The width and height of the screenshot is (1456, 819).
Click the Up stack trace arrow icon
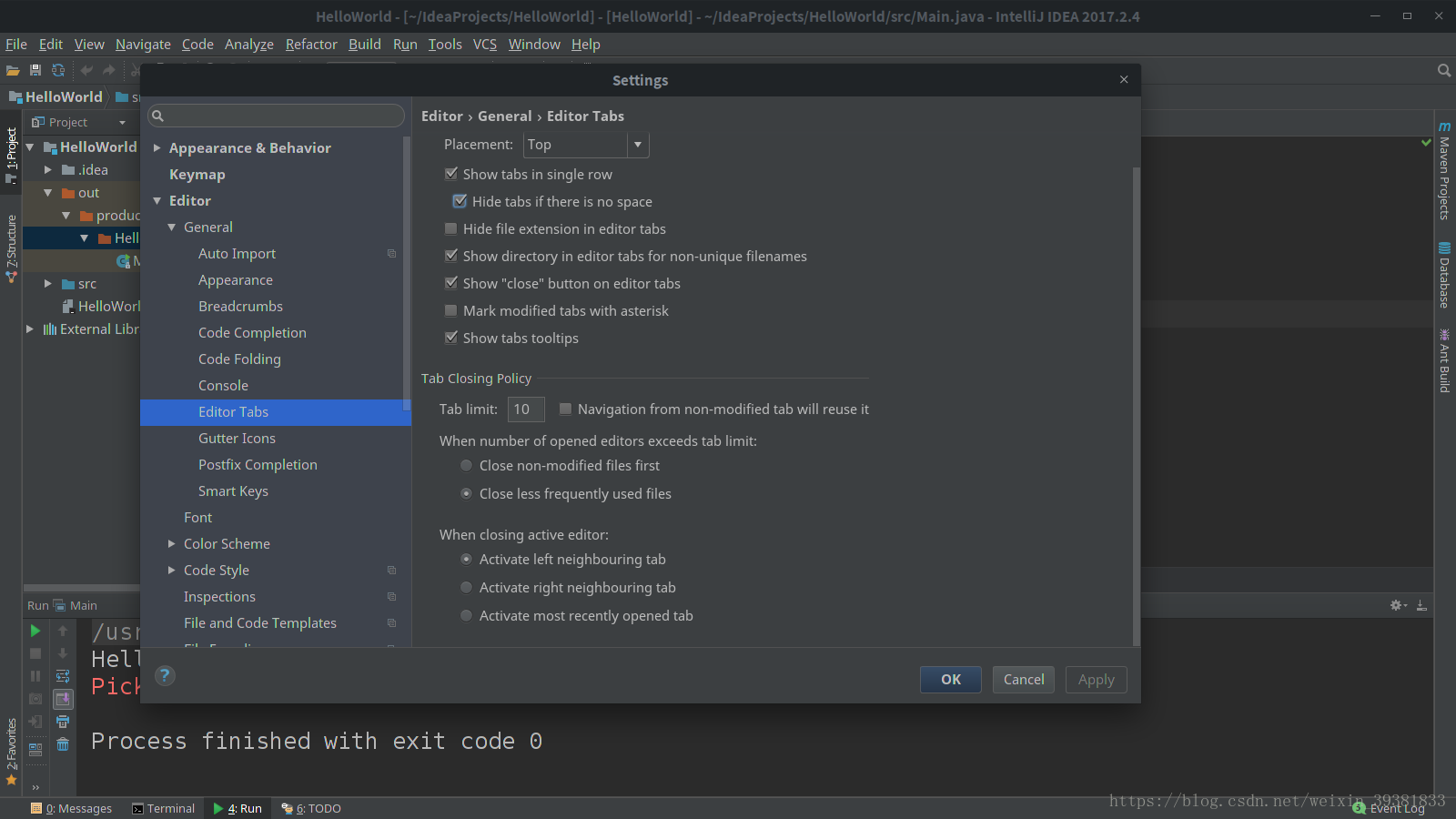[63, 631]
